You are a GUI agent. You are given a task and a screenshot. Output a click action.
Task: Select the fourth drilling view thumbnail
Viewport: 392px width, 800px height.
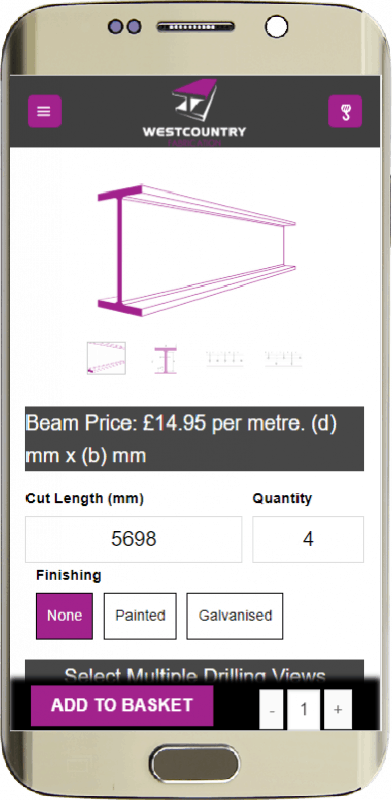pyautogui.click(x=284, y=359)
